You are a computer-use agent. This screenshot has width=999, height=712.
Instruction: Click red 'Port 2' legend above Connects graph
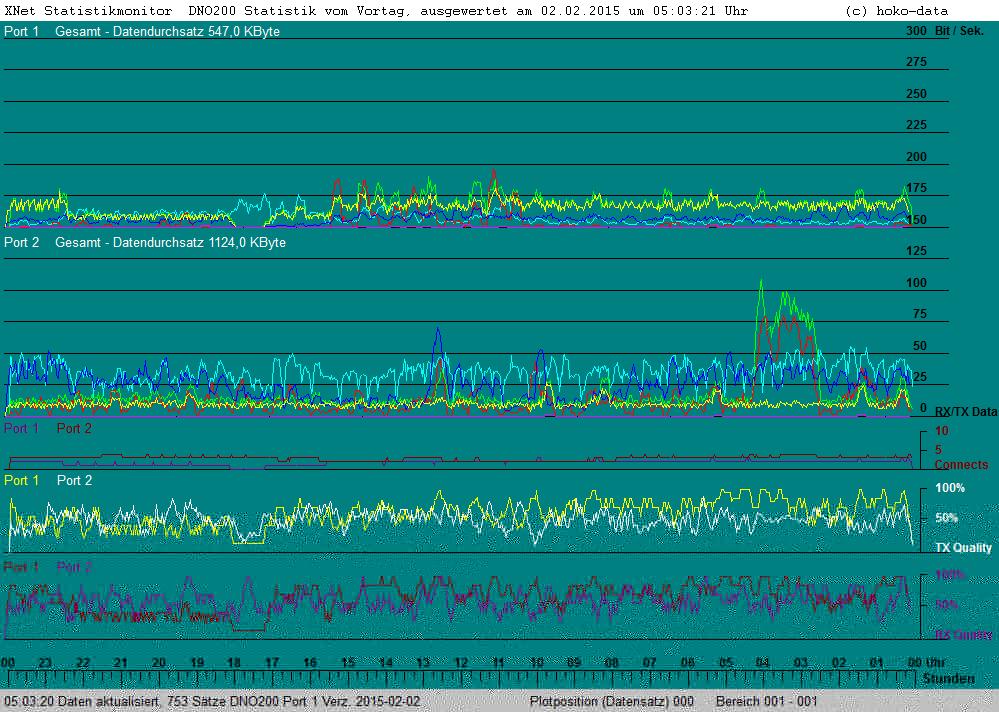(74, 429)
